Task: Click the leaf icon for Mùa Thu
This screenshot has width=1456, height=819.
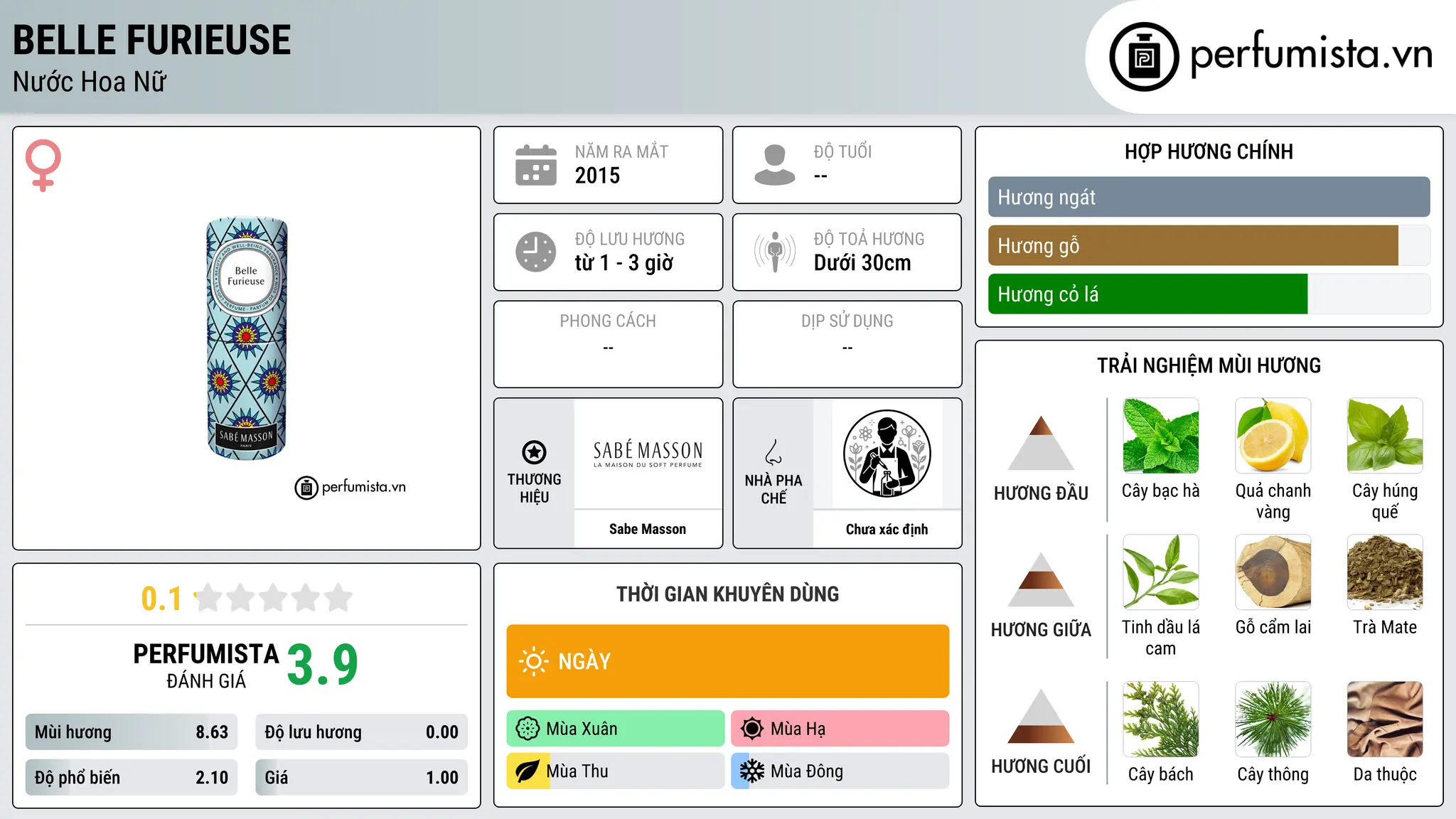Action: 528,771
